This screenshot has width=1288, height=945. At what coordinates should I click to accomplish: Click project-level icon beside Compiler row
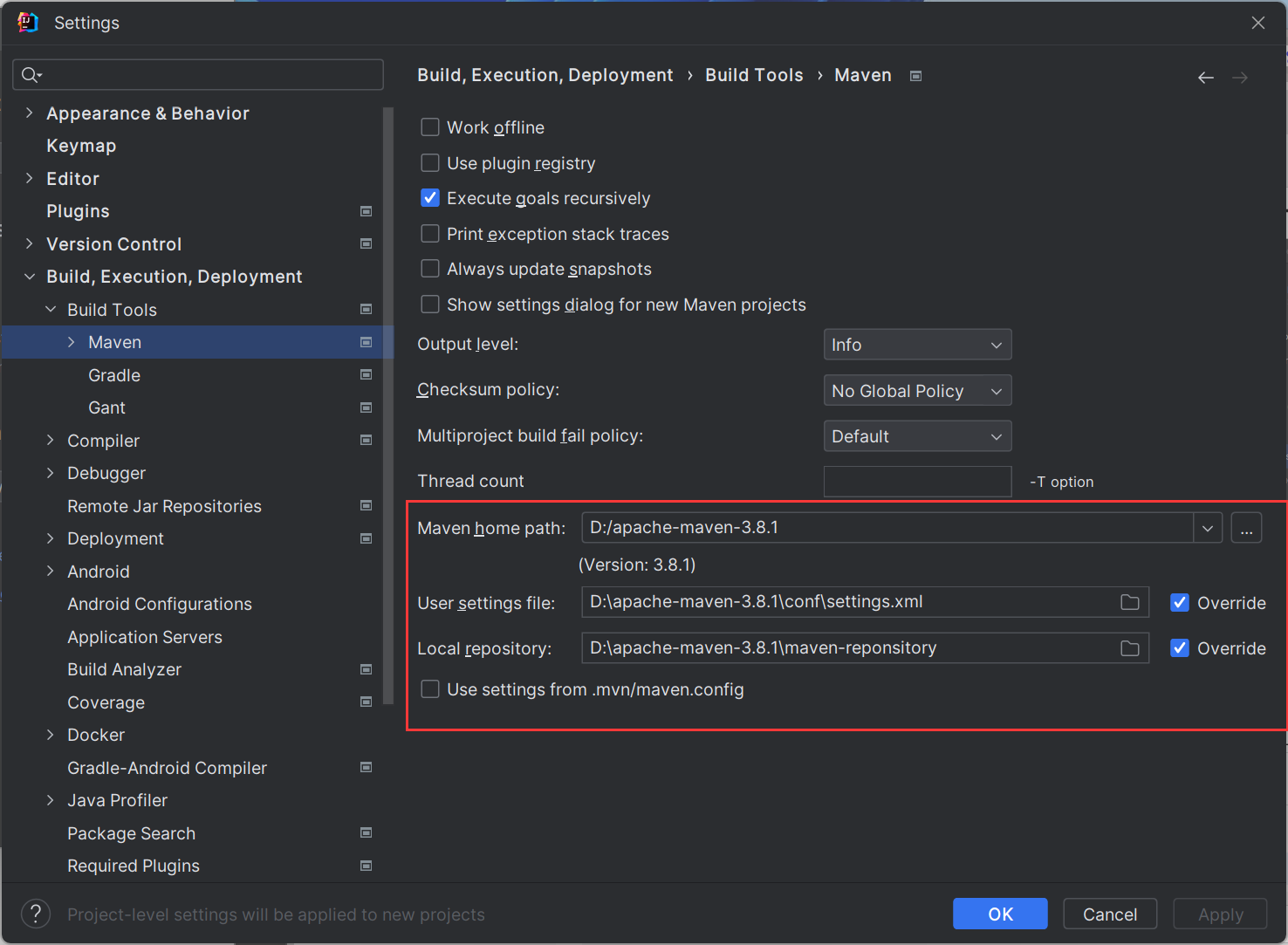(x=367, y=440)
